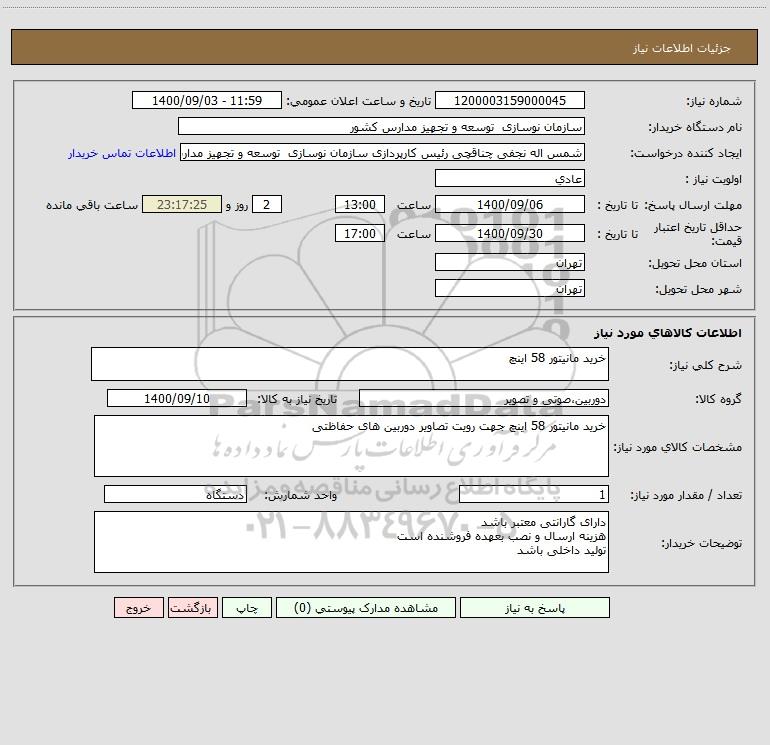Click label 'استان محل تحویل:'
The width and height of the screenshot is (770, 745).
click(x=695, y=264)
